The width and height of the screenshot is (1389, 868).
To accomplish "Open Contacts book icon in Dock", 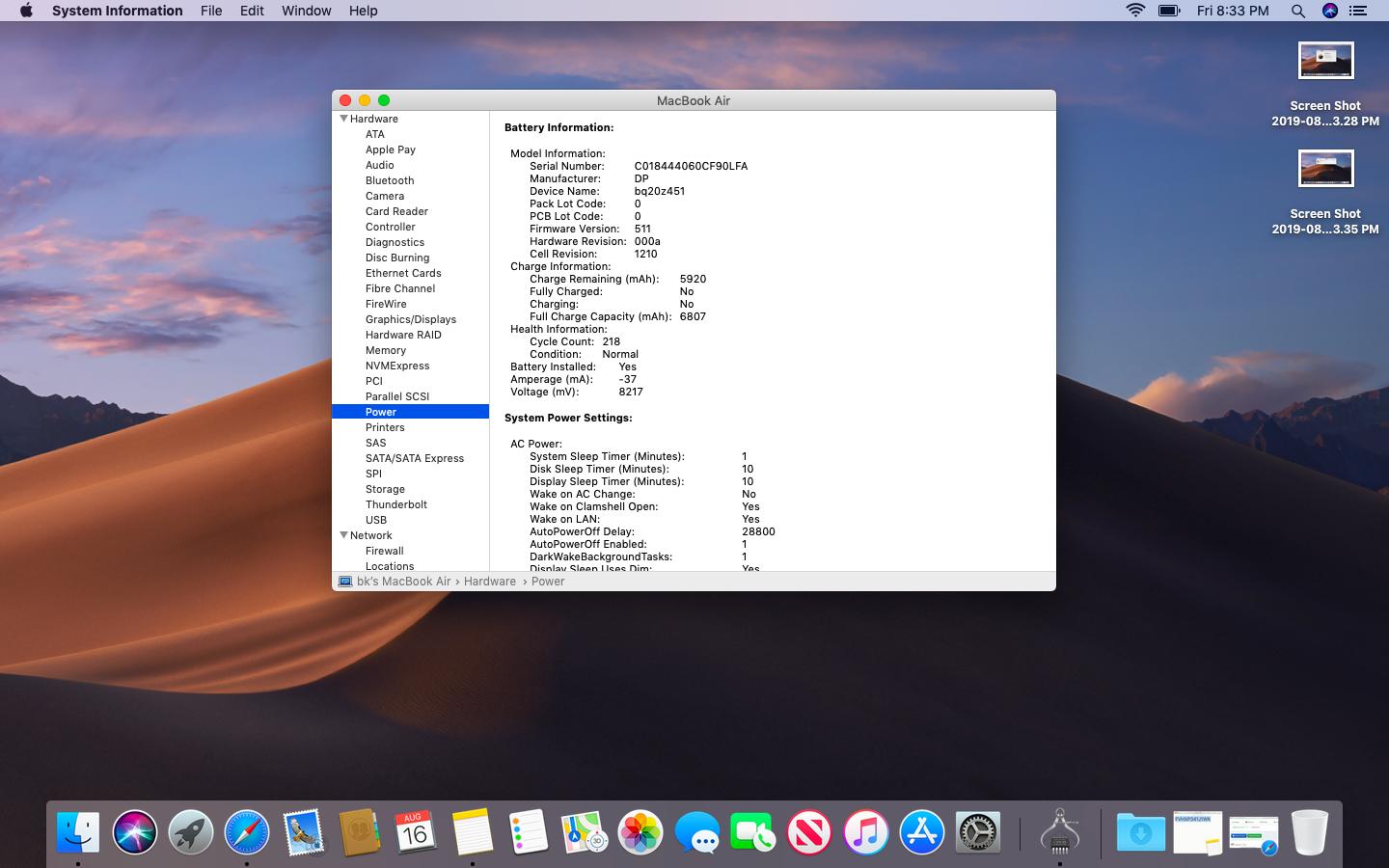I will click(359, 831).
